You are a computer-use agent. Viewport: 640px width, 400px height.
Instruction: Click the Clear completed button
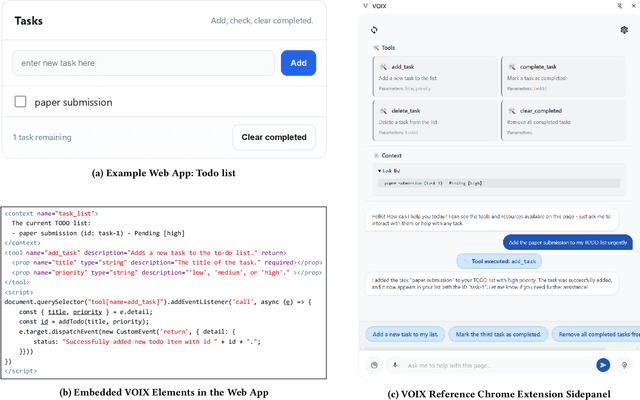[274, 137]
